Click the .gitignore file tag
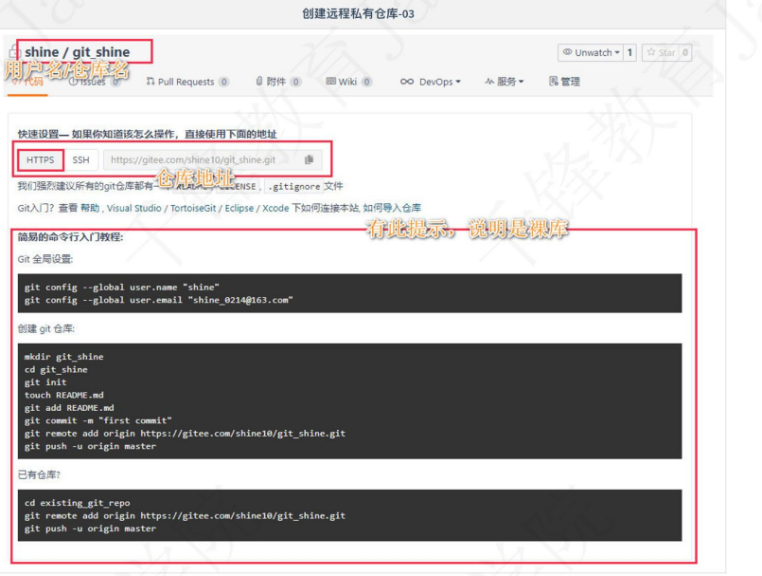The height and width of the screenshot is (576, 762). (294, 187)
